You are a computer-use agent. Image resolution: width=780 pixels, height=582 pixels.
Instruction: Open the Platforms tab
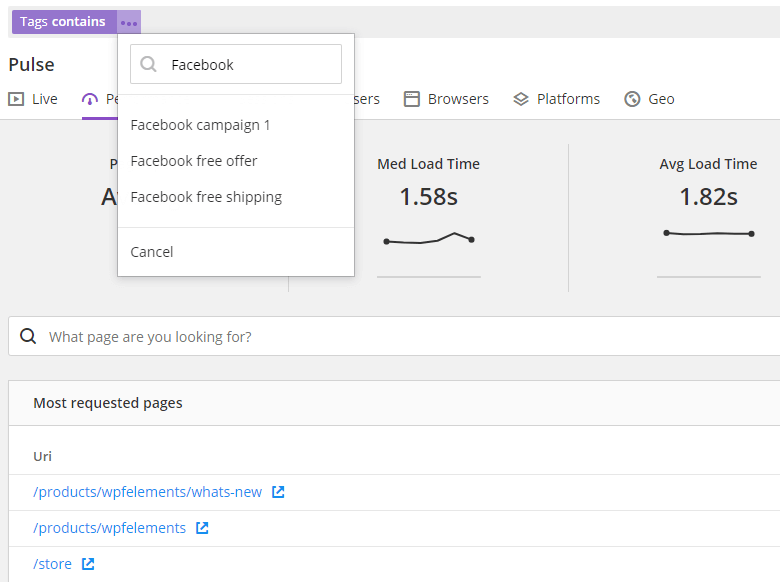pyautogui.click(x=556, y=99)
